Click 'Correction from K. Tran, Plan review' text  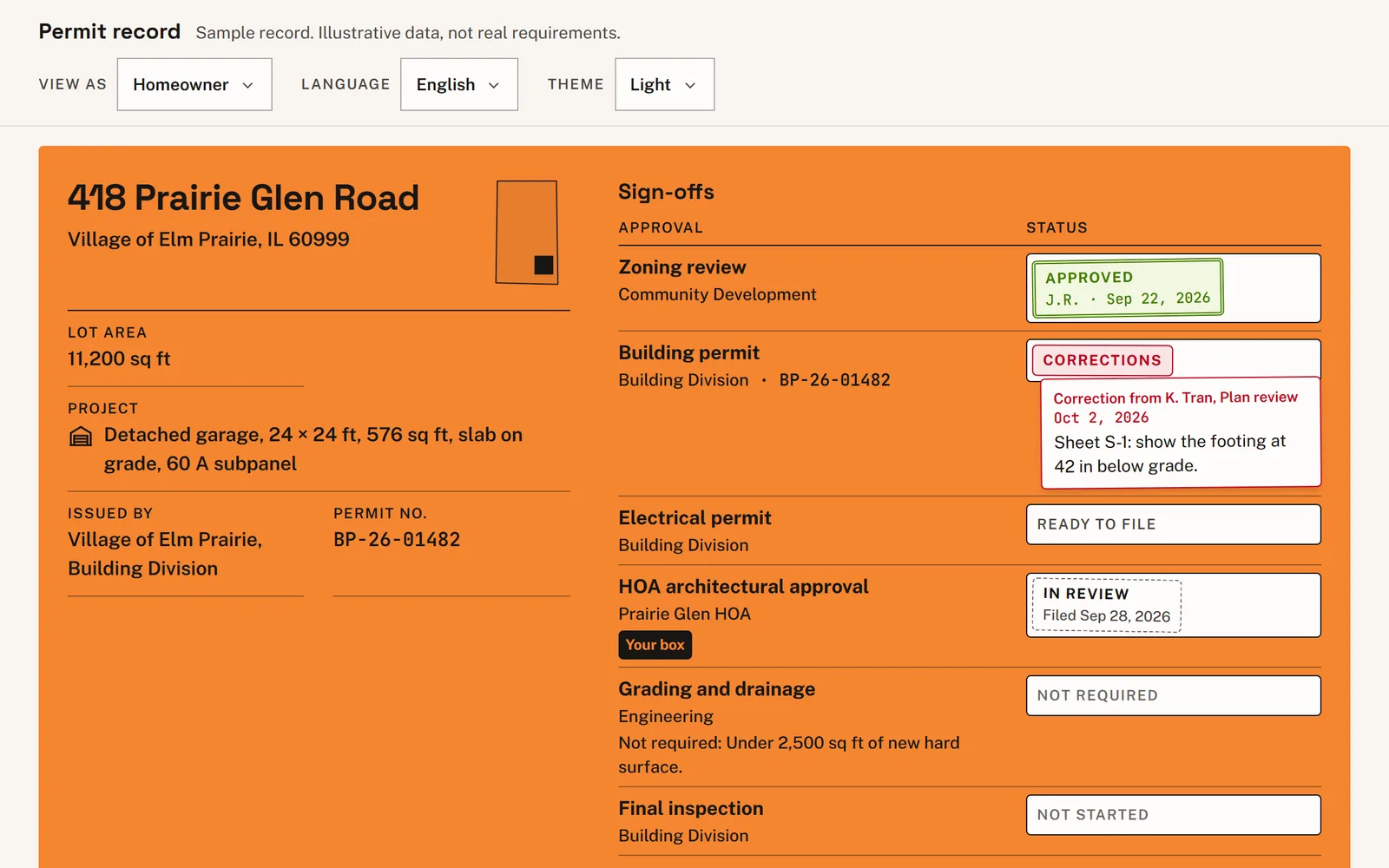point(1175,398)
